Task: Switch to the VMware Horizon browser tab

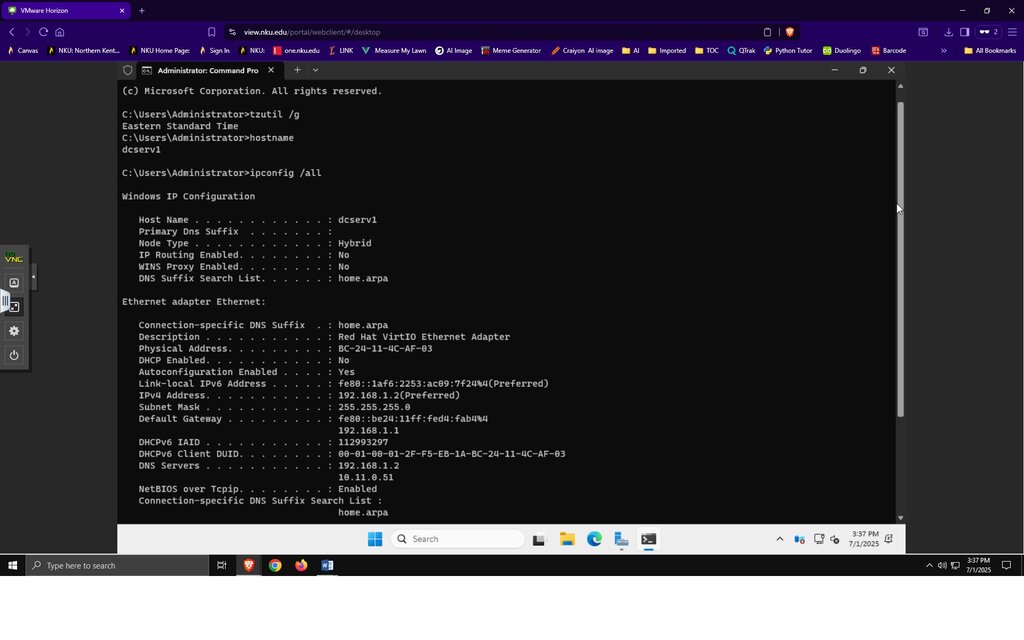Action: (65, 10)
